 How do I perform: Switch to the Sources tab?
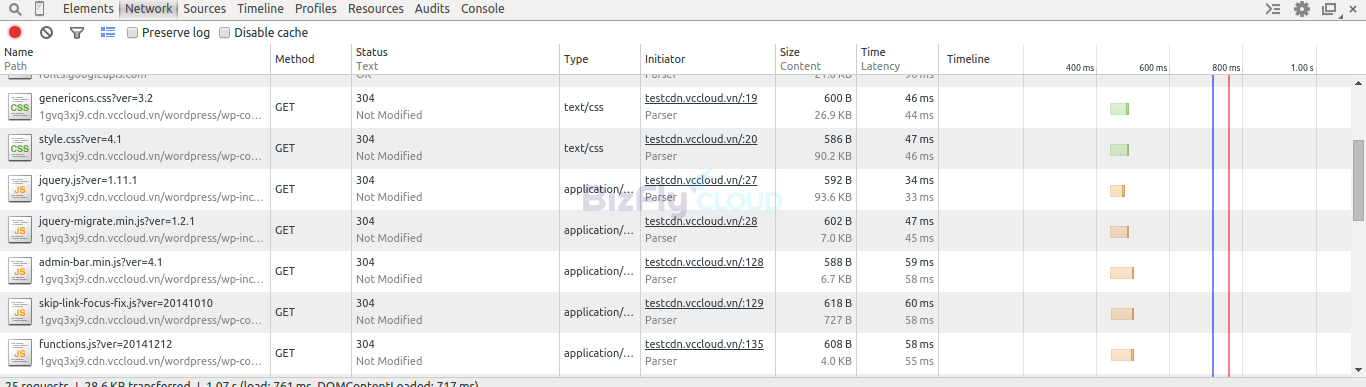204,9
